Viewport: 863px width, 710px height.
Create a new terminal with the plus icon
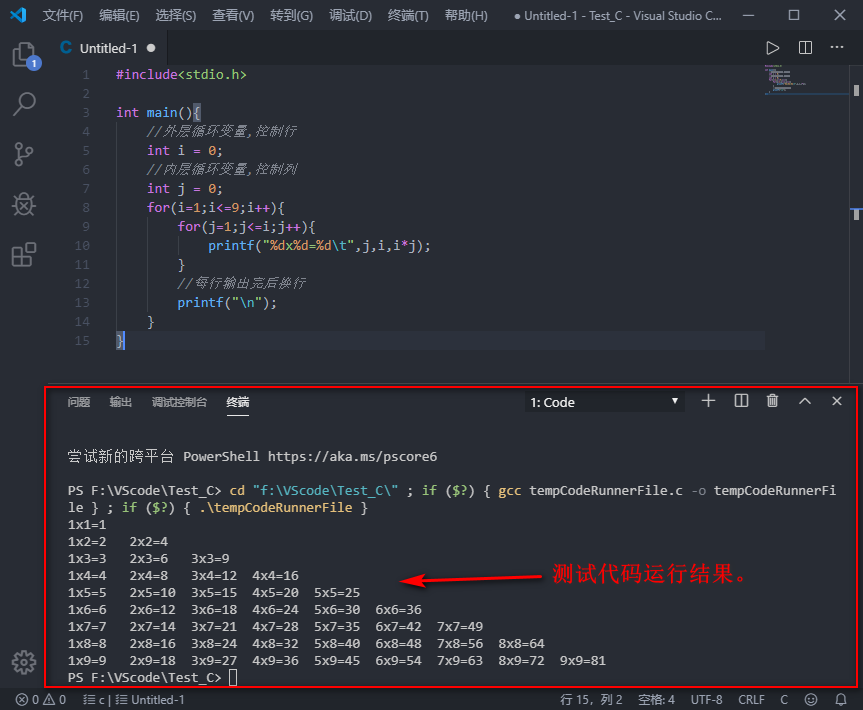point(708,400)
